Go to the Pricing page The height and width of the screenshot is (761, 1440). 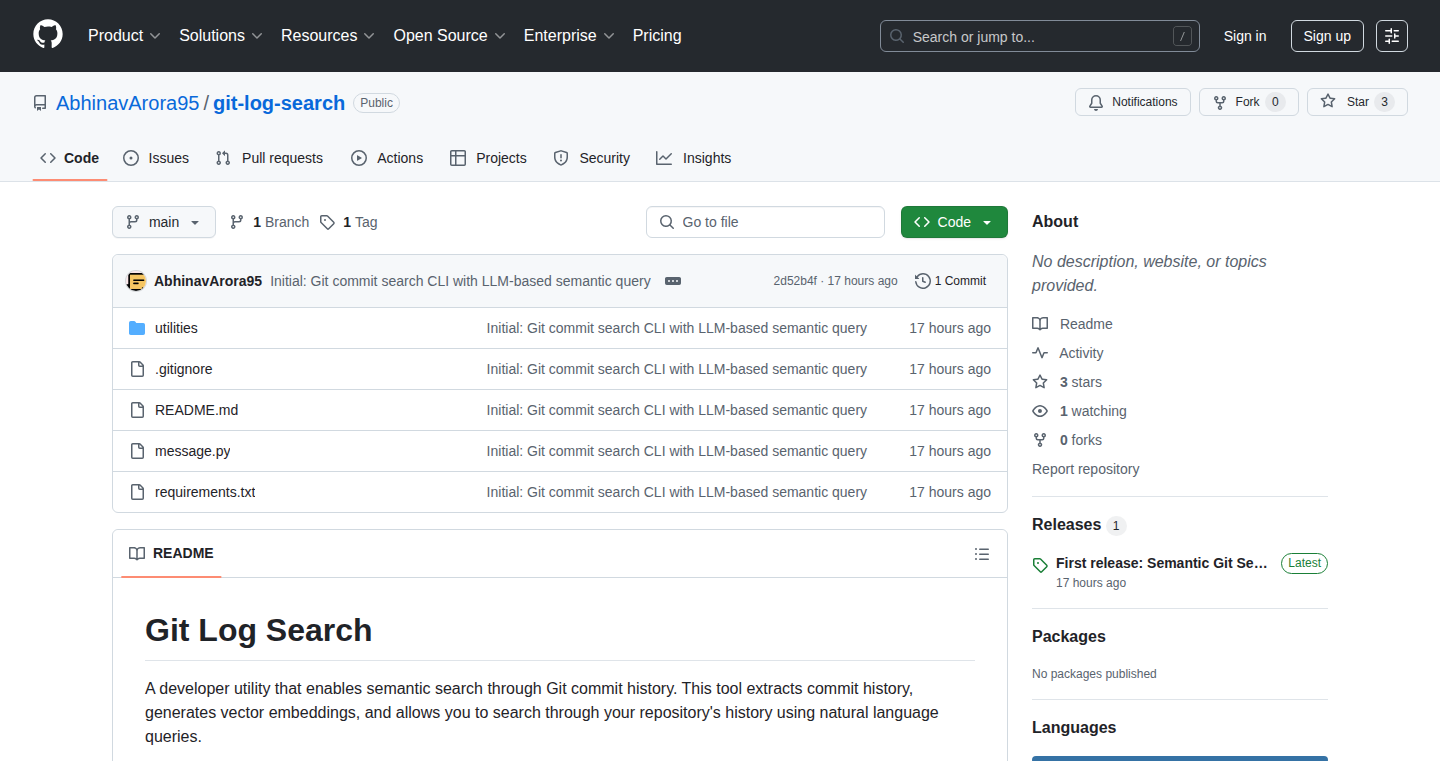point(657,36)
